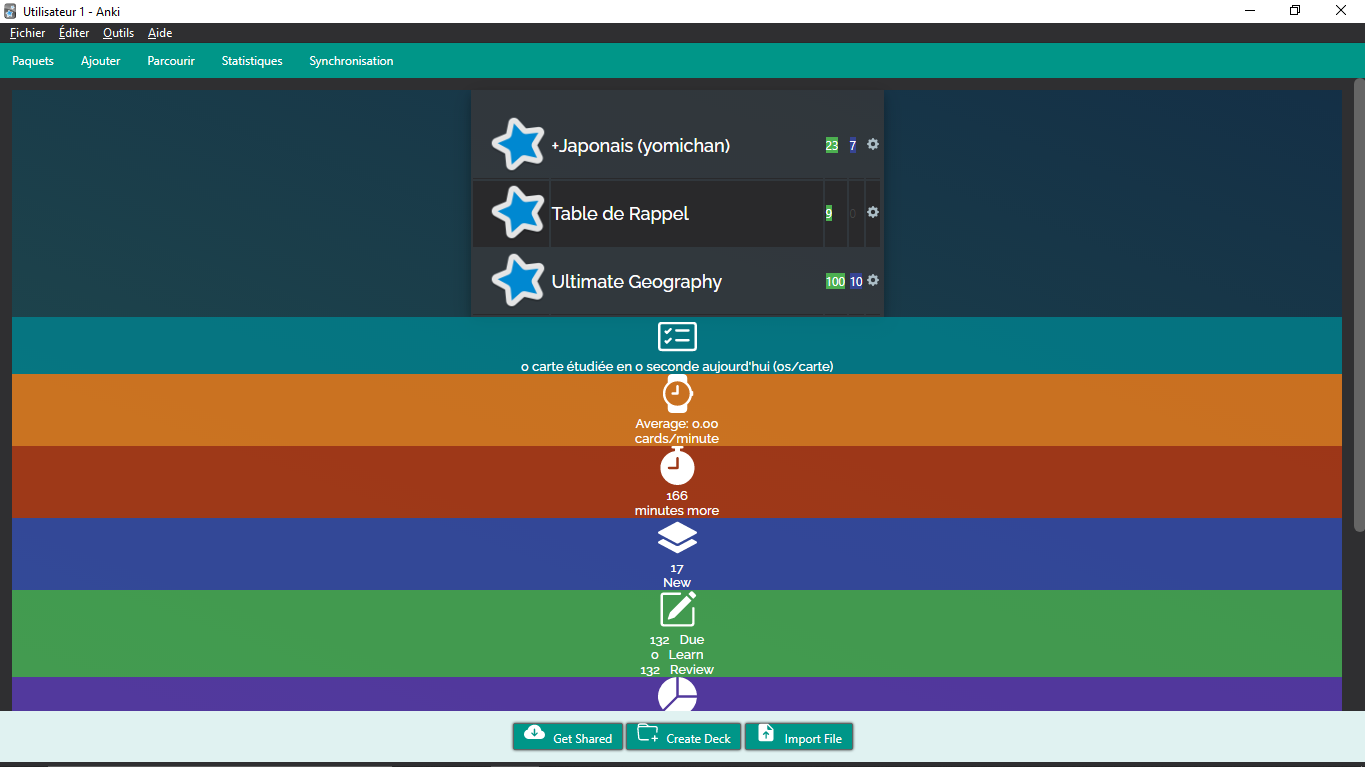Click the '132 Review' text
The width and height of the screenshot is (1365, 767).
(677, 669)
